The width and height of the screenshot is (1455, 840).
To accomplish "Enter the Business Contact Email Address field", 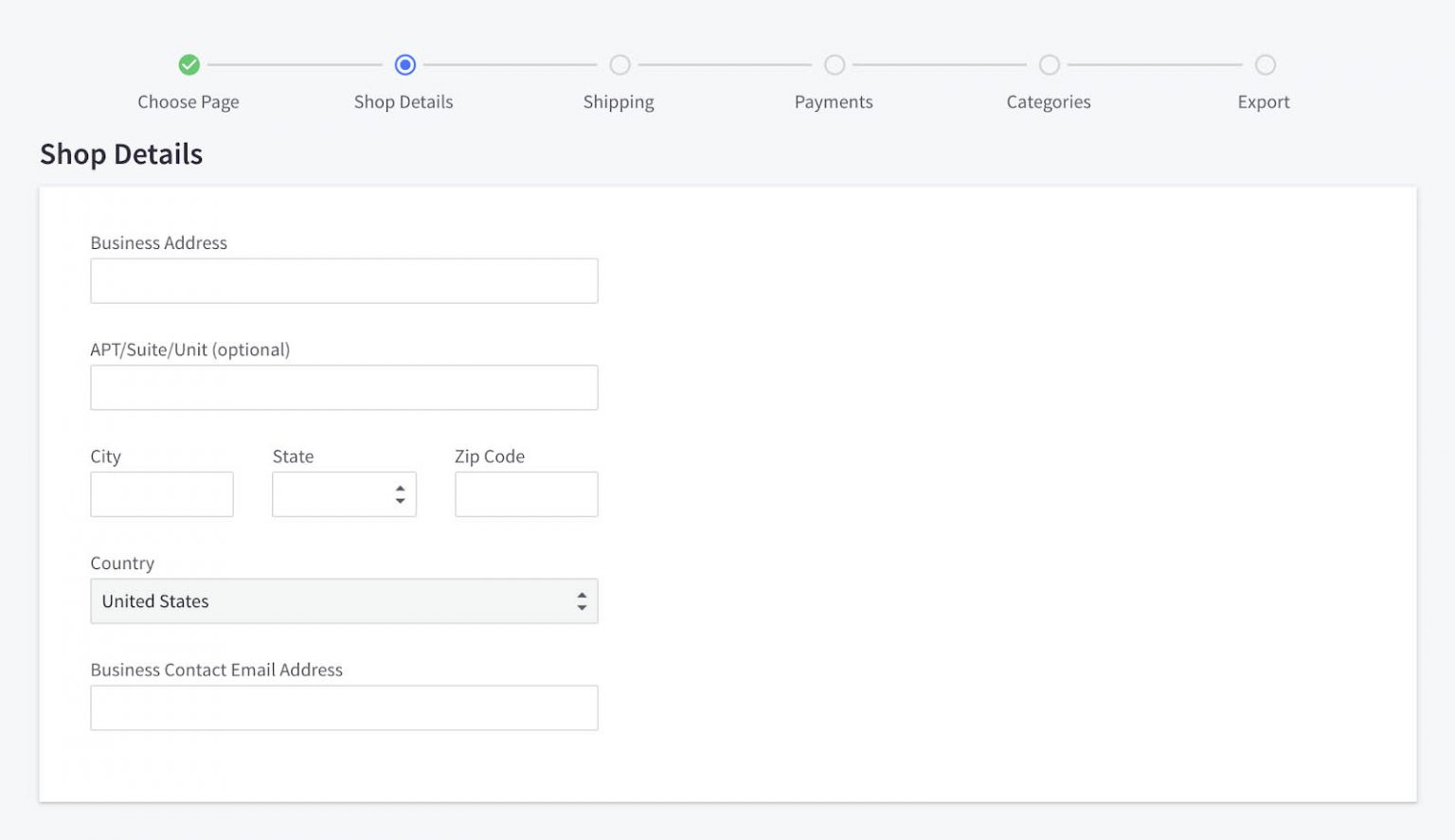I will coord(344,708).
